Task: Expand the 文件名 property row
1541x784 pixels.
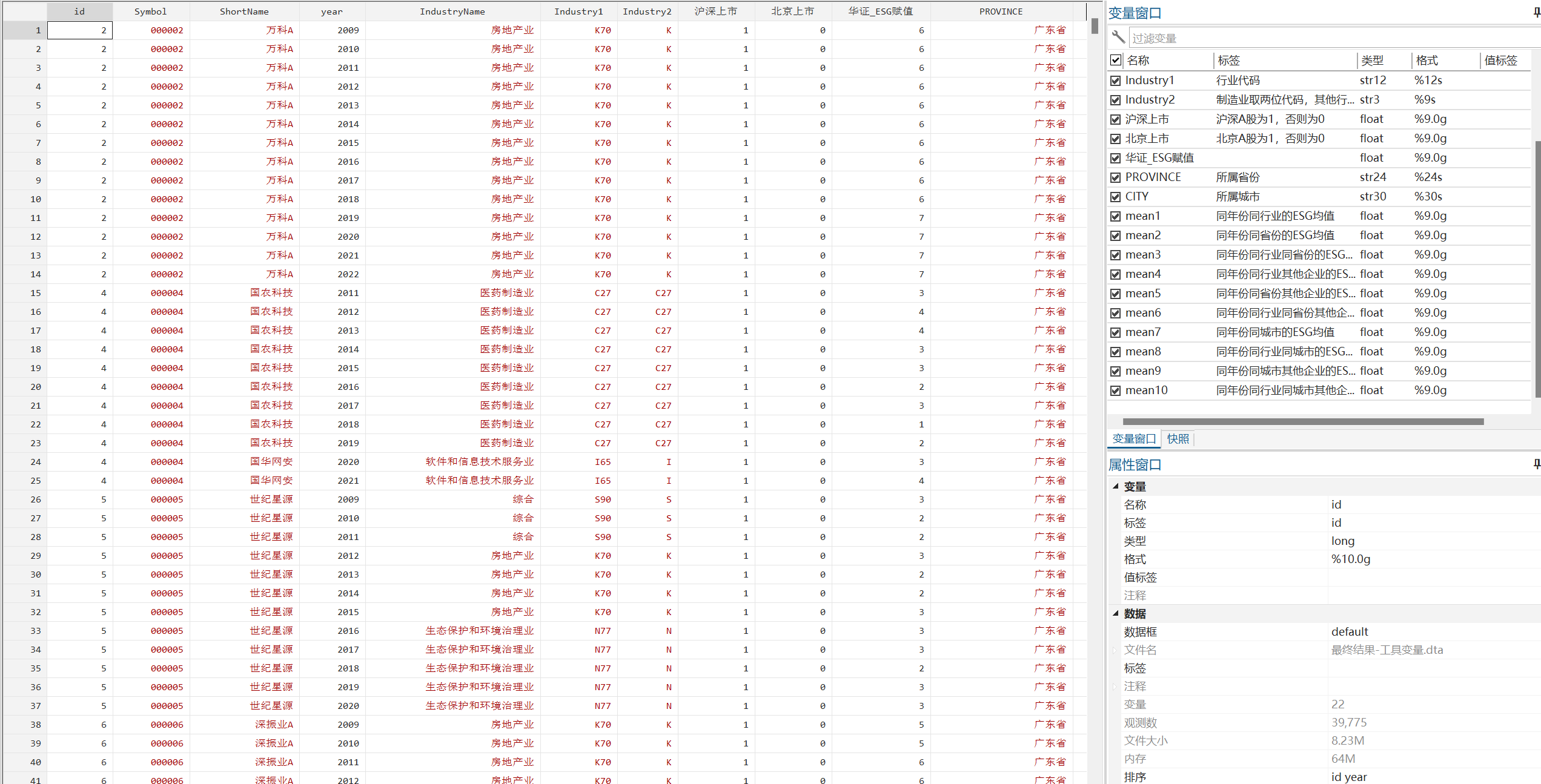Action: pyautogui.click(x=1115, y=650)
